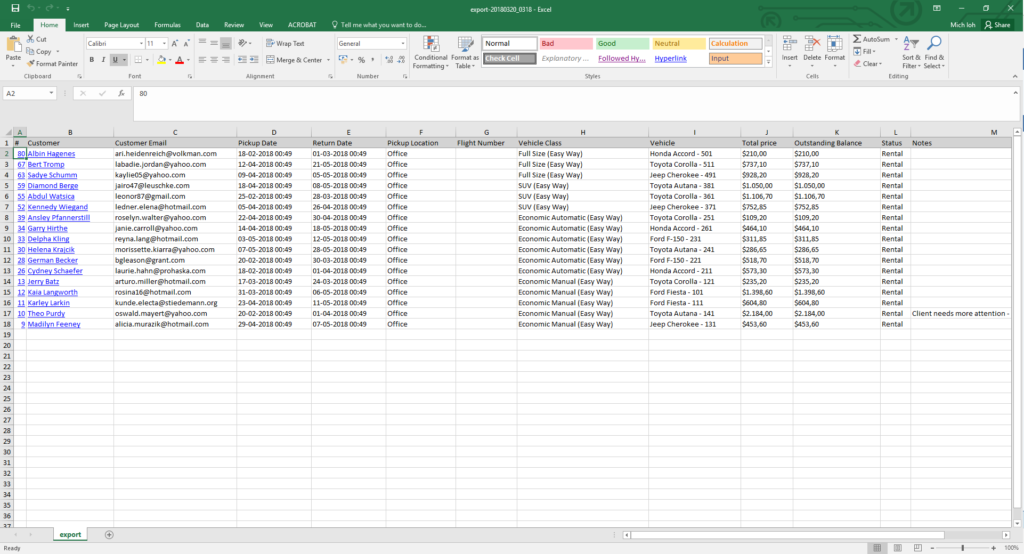This screenshot has height=554, width=1024.
Task: Select the Format Painter tool
Action: 52,63
